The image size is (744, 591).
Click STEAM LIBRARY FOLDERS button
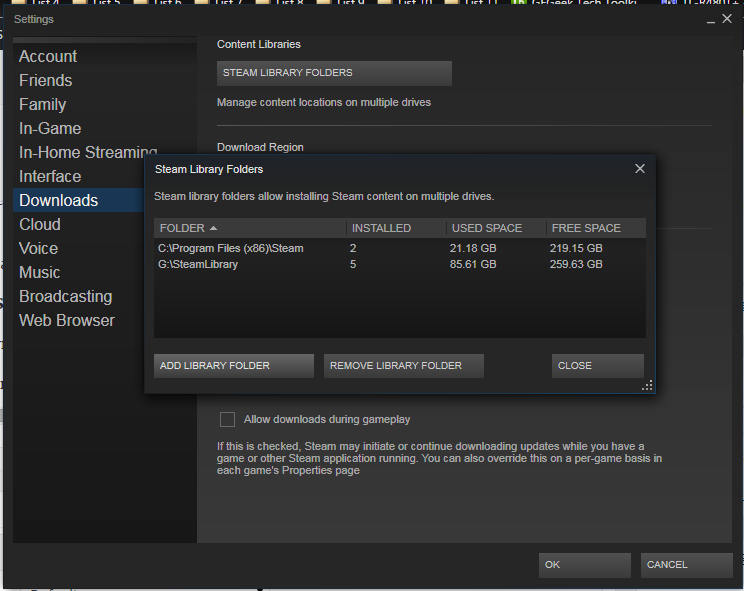(x=334, y=73)
